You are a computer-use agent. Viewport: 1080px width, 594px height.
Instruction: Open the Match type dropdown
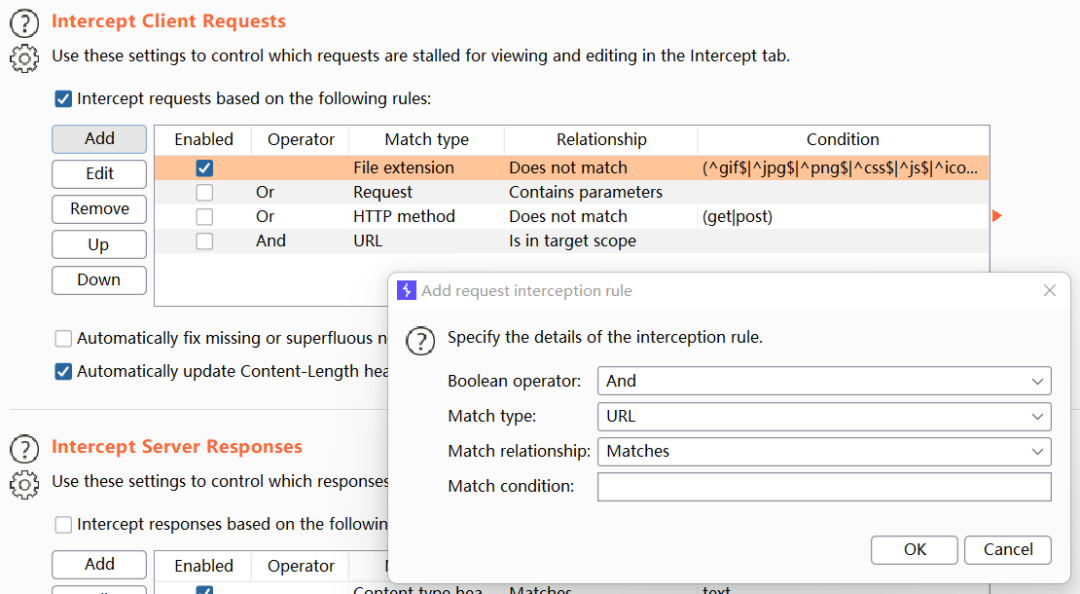[824, 416]
